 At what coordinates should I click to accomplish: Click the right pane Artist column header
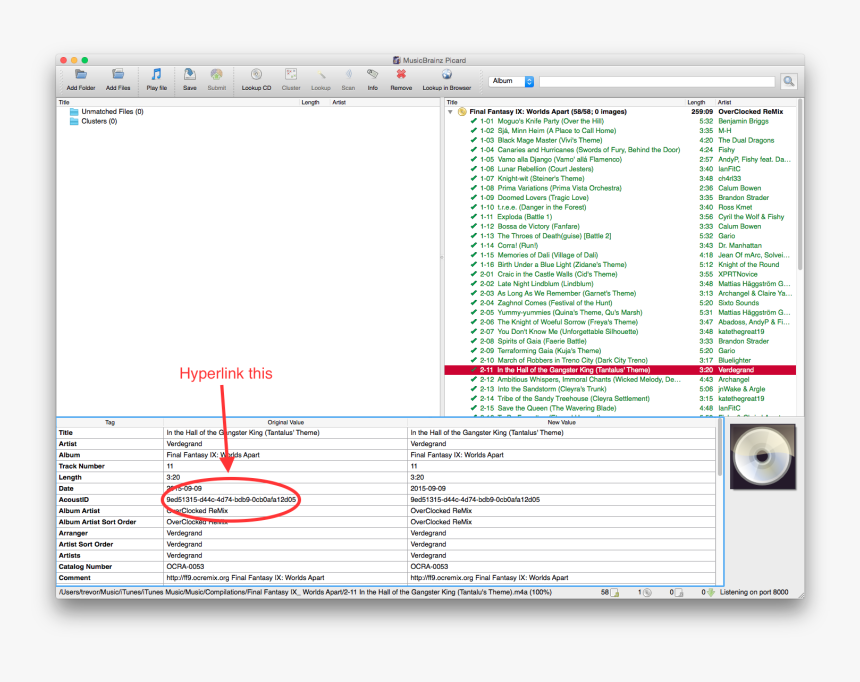click(725, 103)
